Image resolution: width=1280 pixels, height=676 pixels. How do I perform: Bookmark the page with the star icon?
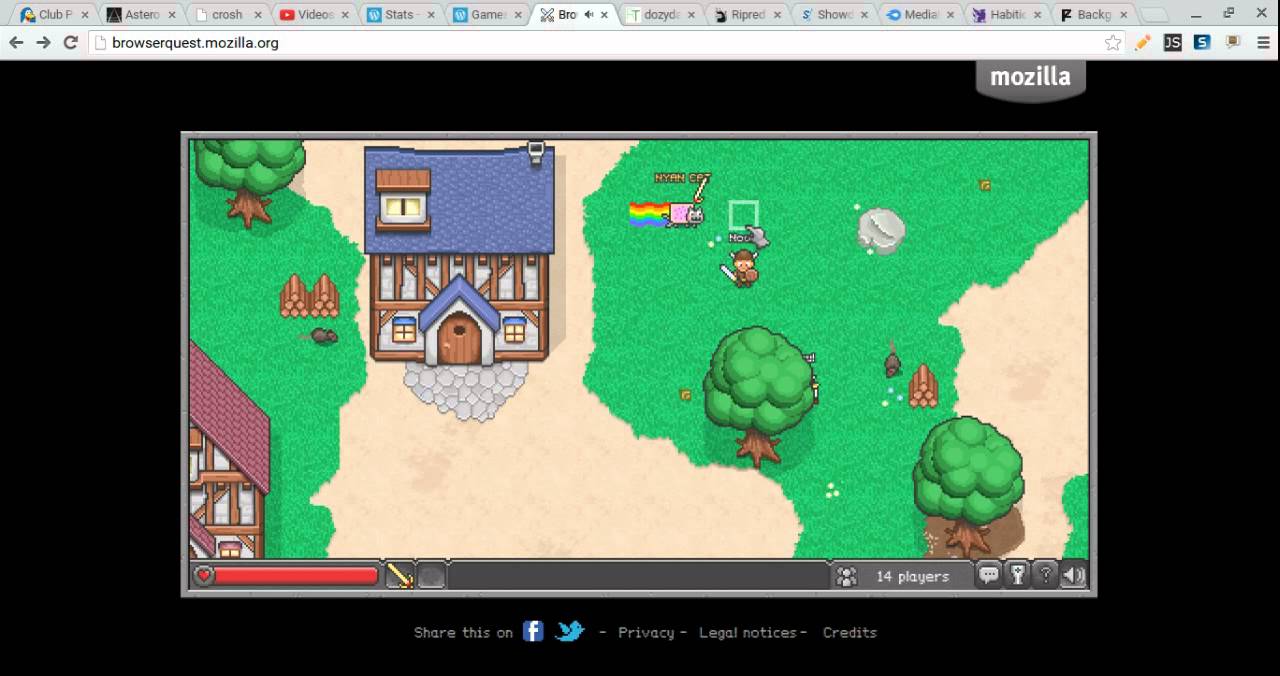point(1112,43)
